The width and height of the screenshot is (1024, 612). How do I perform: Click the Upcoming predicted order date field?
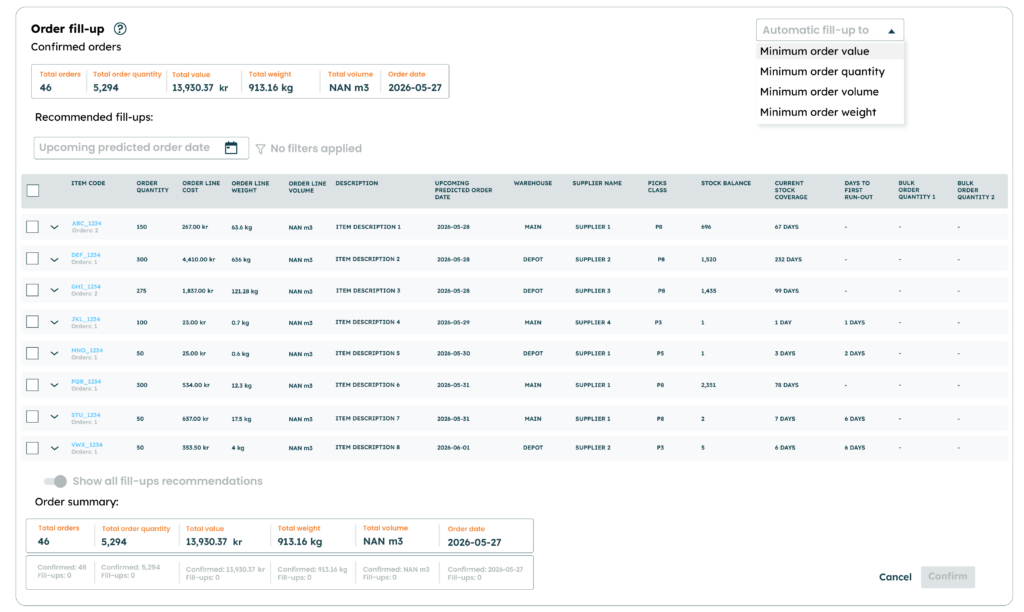pyautogui.click(x=141, y=148)
